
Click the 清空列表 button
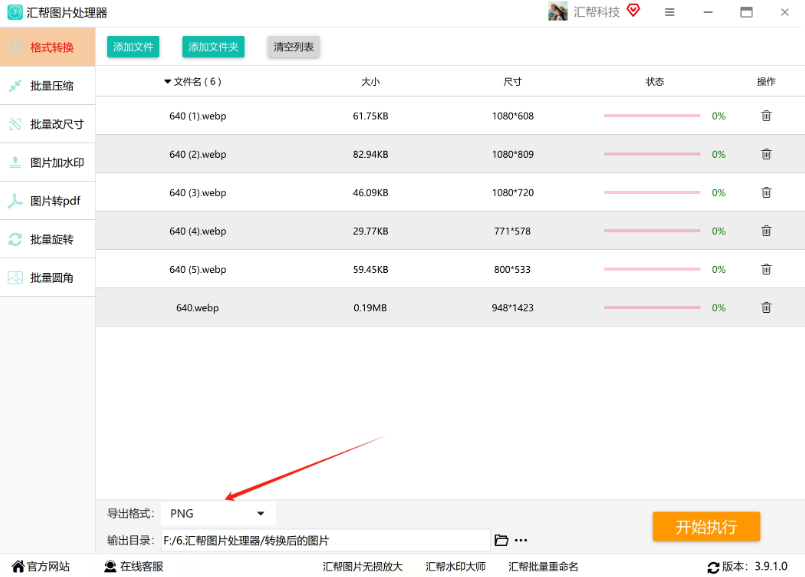tap(293, 47)
